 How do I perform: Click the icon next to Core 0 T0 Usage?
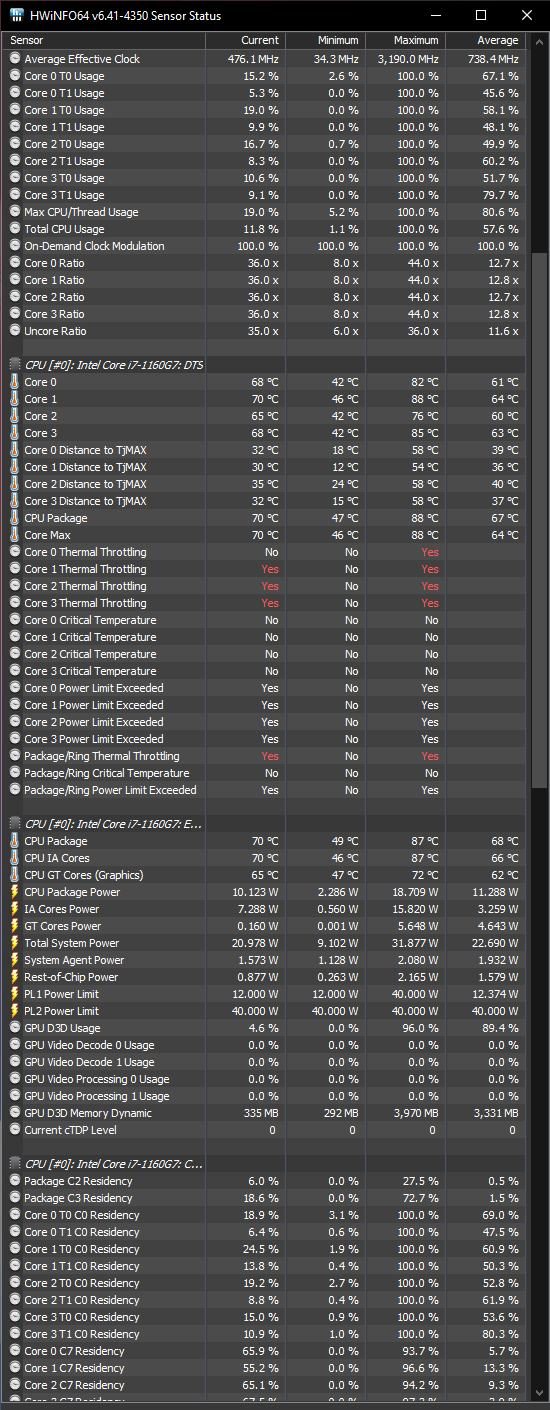click(x=14, y=76)
